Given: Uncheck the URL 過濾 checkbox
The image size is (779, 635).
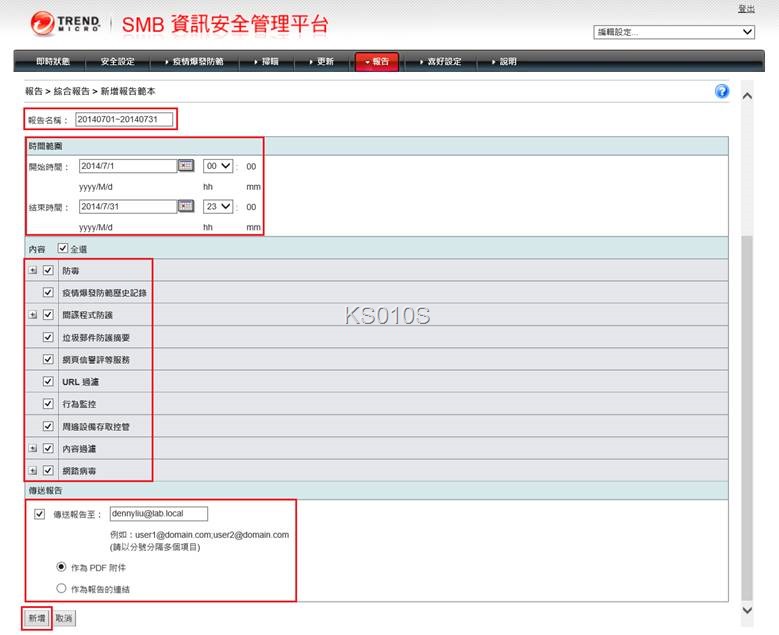Looking at the screenshot, I should tap(48, 381).
